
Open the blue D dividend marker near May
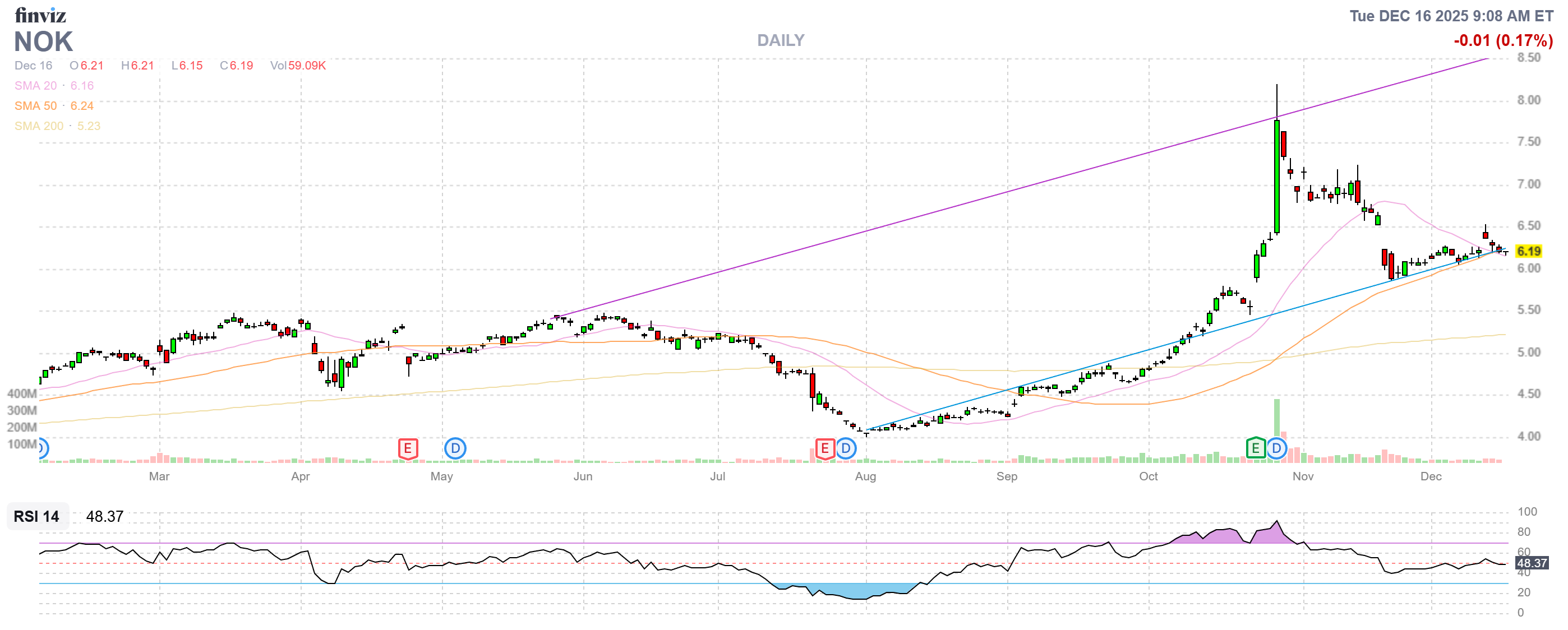click(456, 448)
